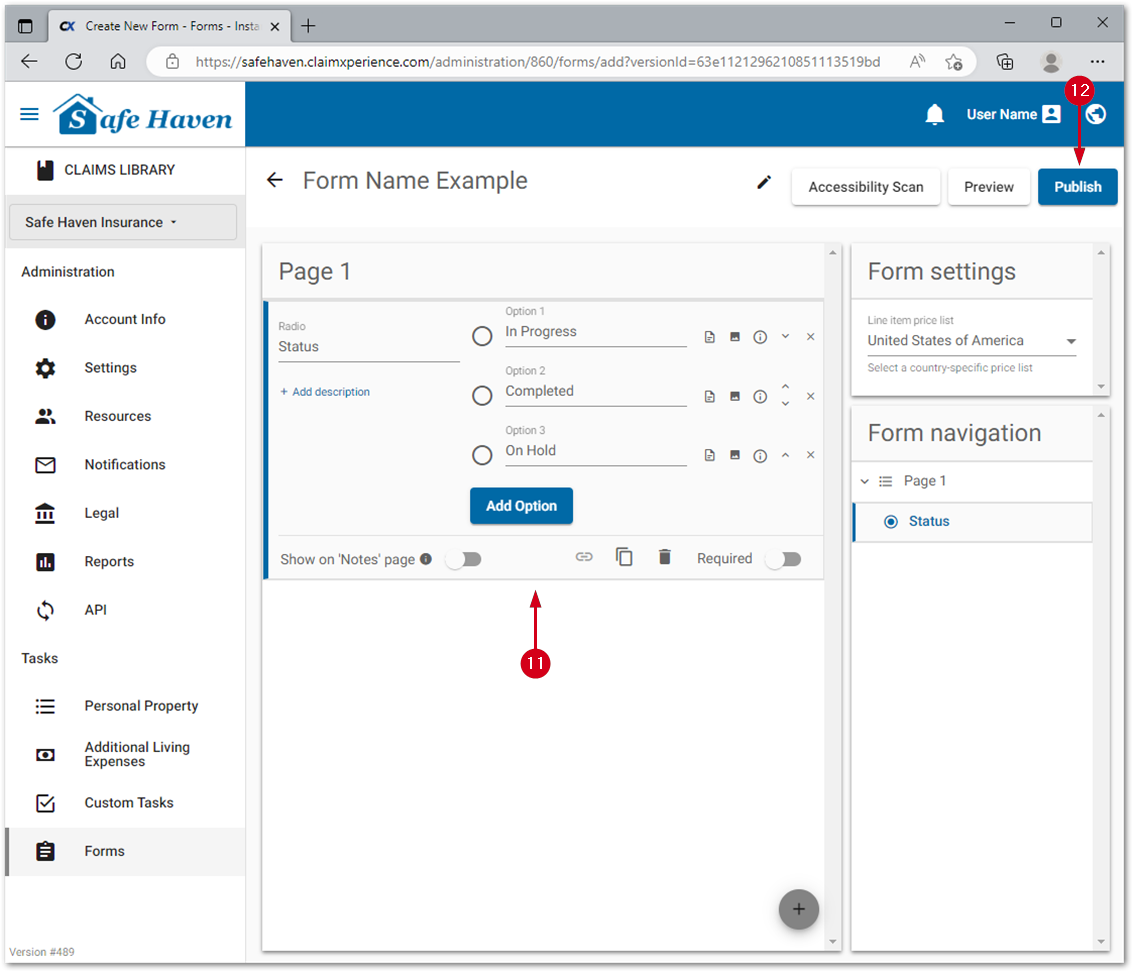Click the trash icon to delete Status question
The height and width of the screenshot is (972, 1133).
[665, 558]
